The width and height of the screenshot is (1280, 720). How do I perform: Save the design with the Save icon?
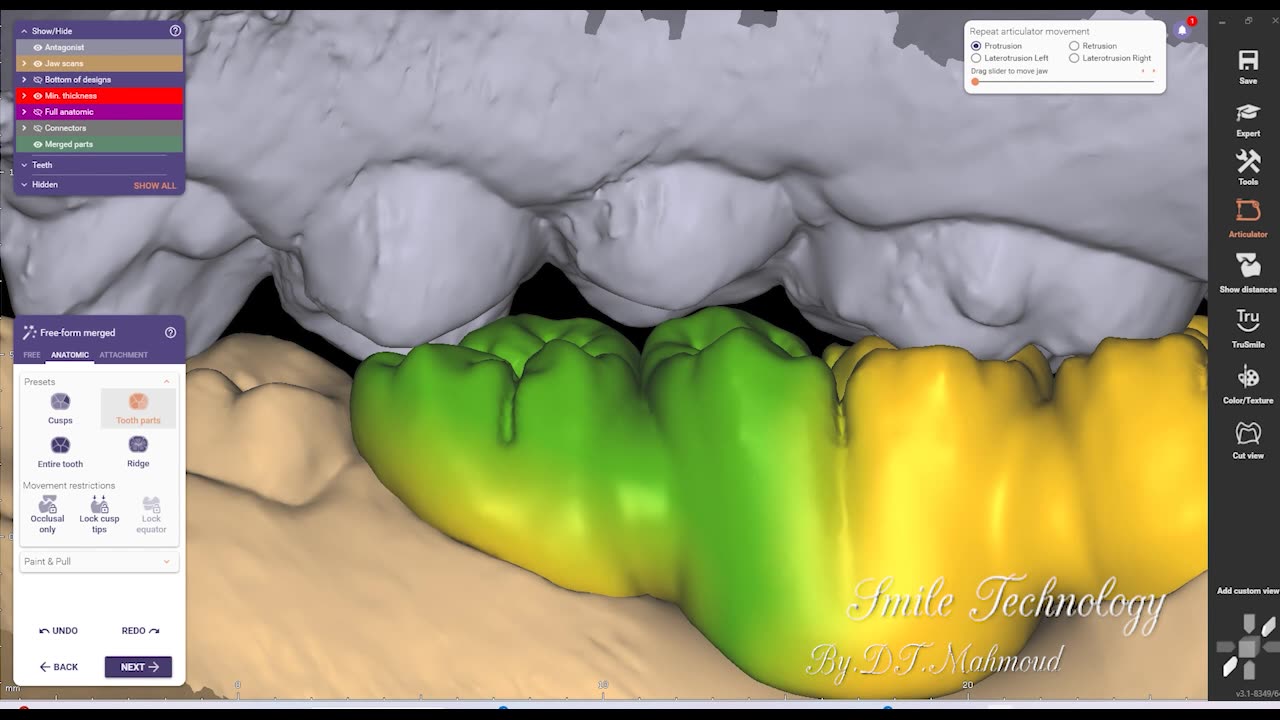(x=1248, y=67)
